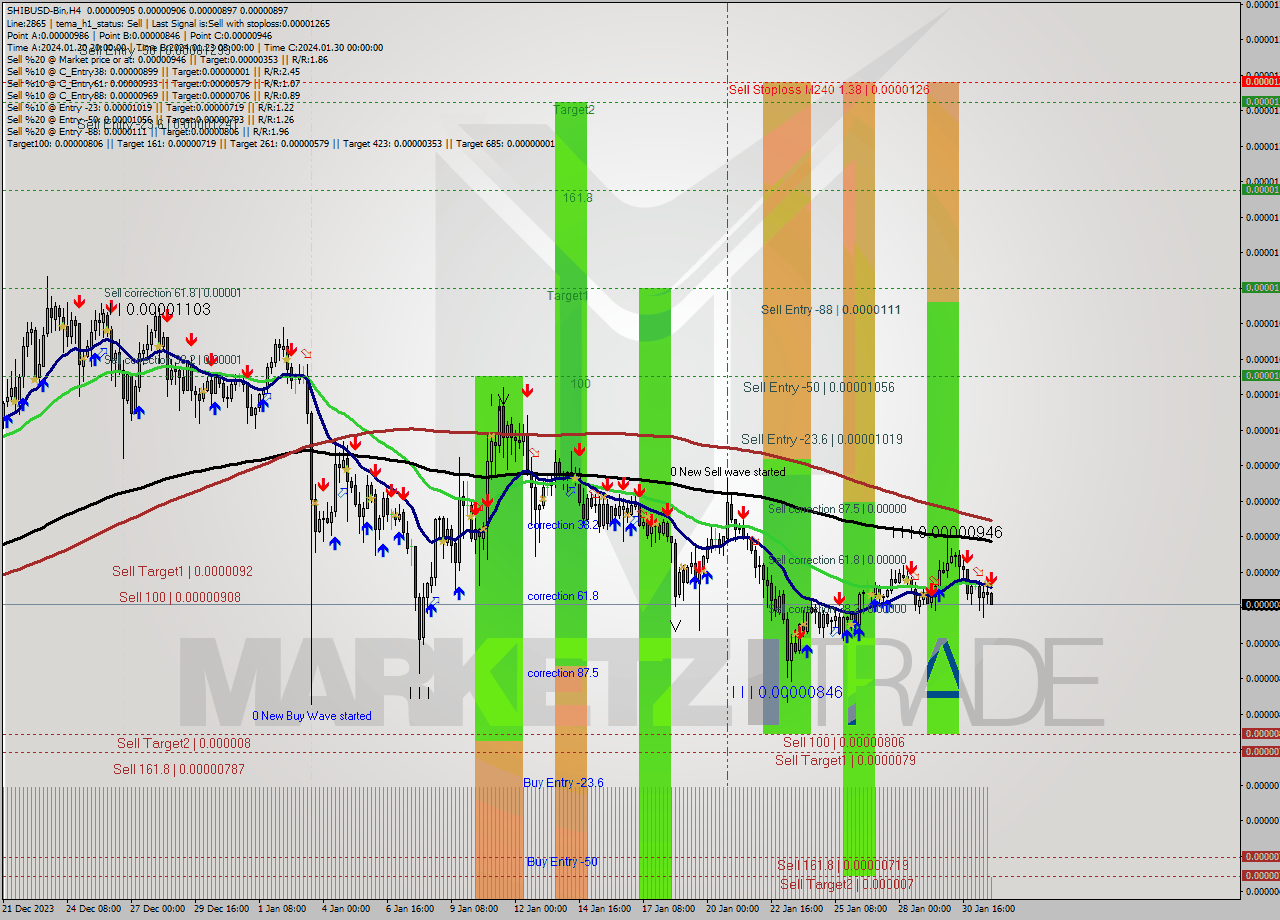The image size is (1280, 920).
Task: Select the 'Sell Target1 | 0.0000092' label
Action: tap(182, 572)
